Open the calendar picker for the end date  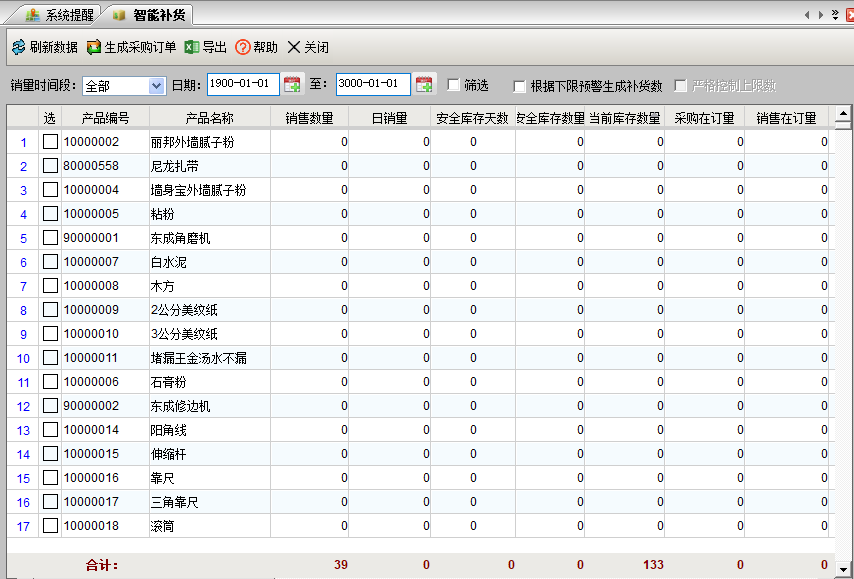[424, 84]
